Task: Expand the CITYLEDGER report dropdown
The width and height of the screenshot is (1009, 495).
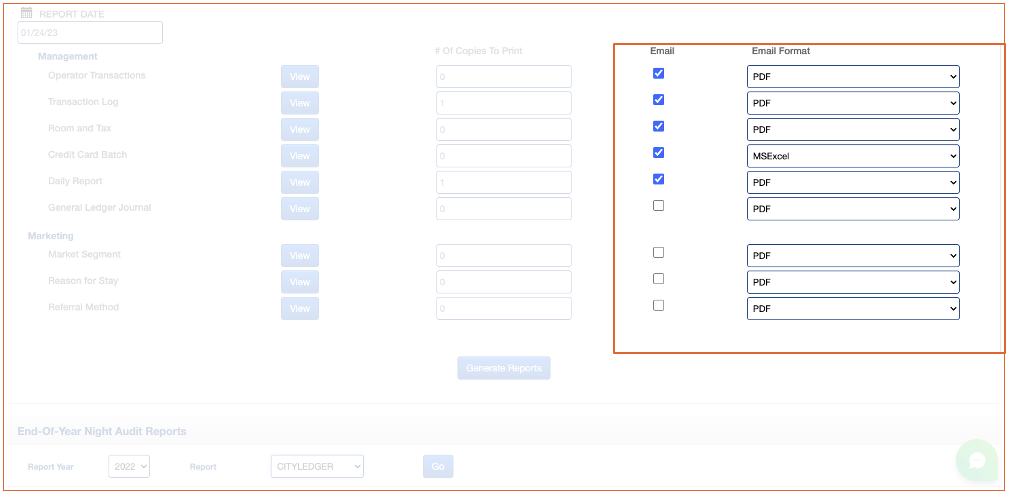Action: (x=317, y=466)
